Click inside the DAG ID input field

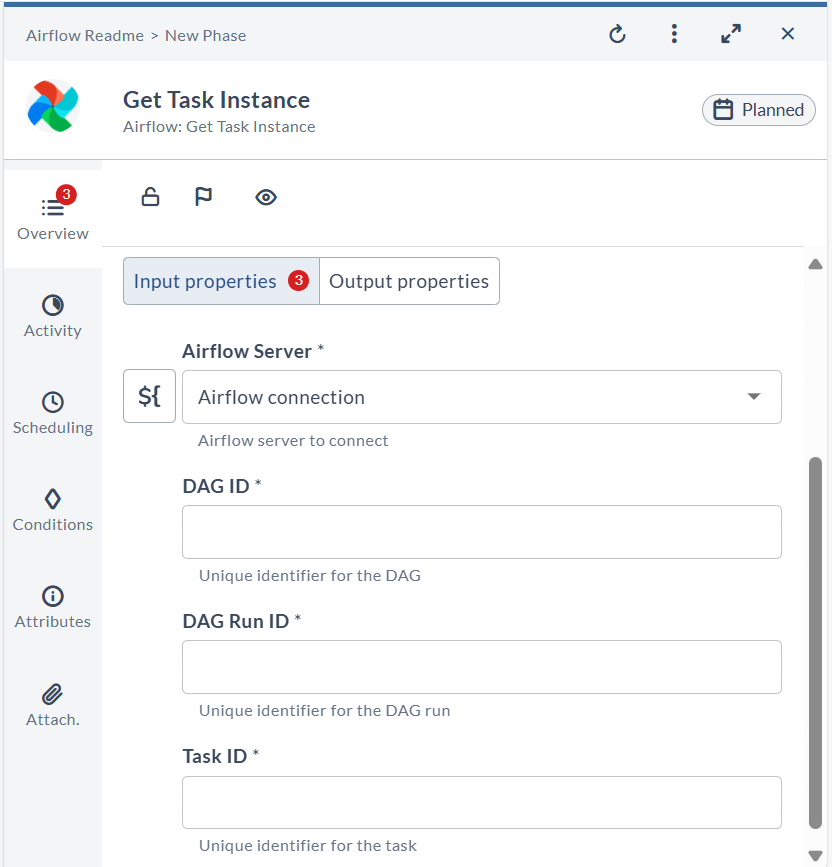[481, 531]
